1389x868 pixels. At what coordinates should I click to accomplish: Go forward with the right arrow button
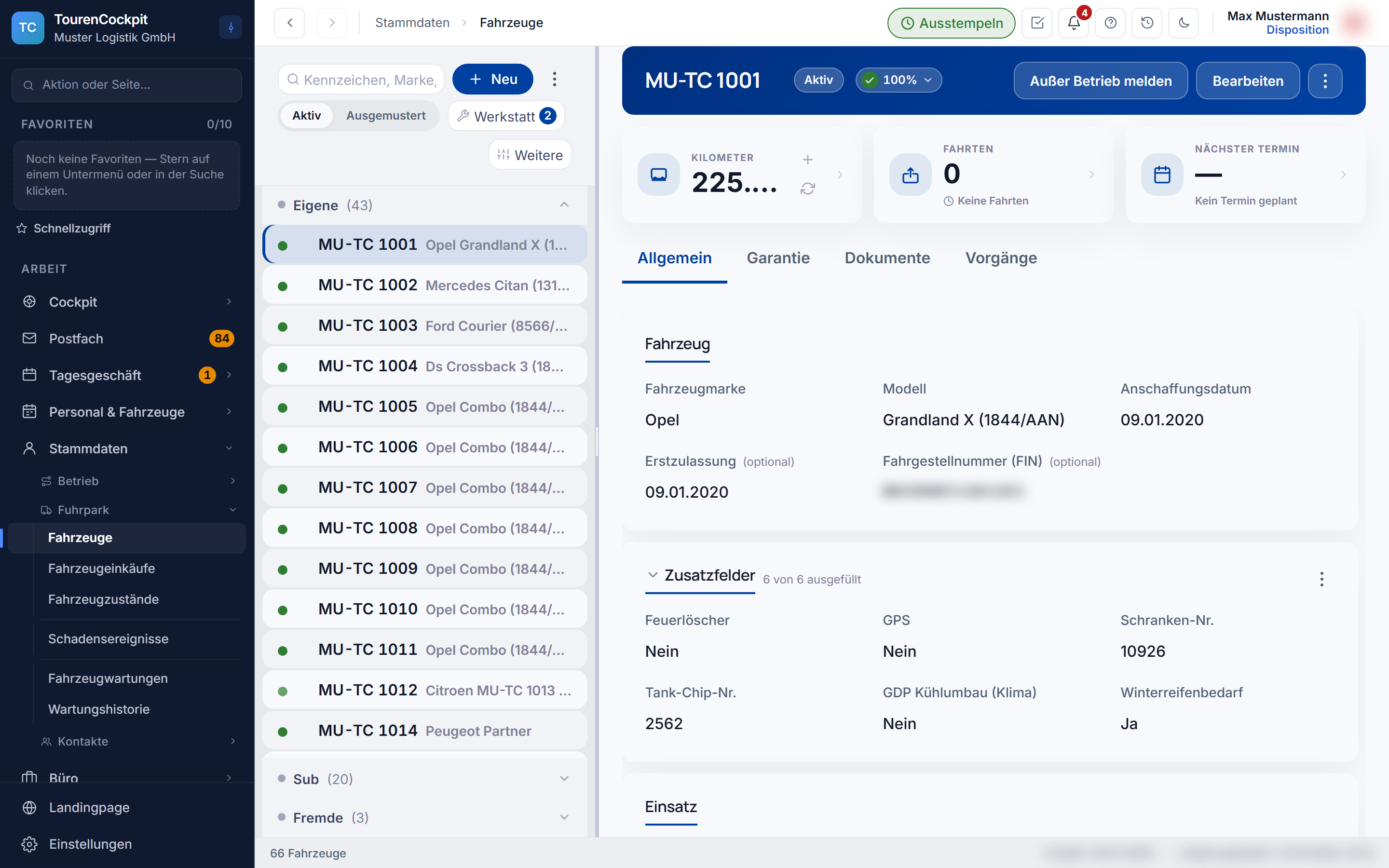click(332, 23)
